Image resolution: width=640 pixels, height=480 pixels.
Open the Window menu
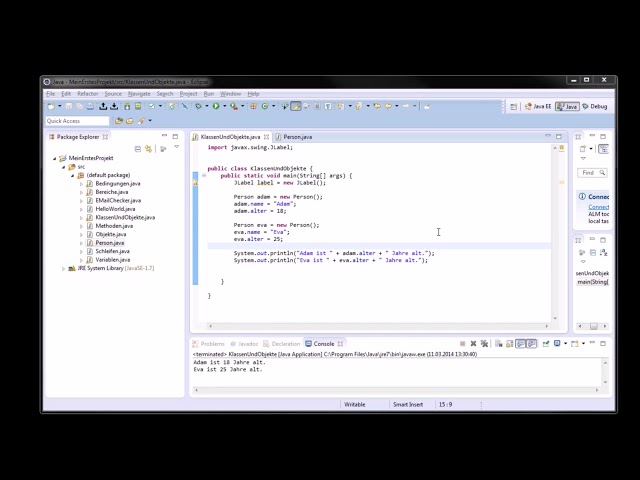231,93
